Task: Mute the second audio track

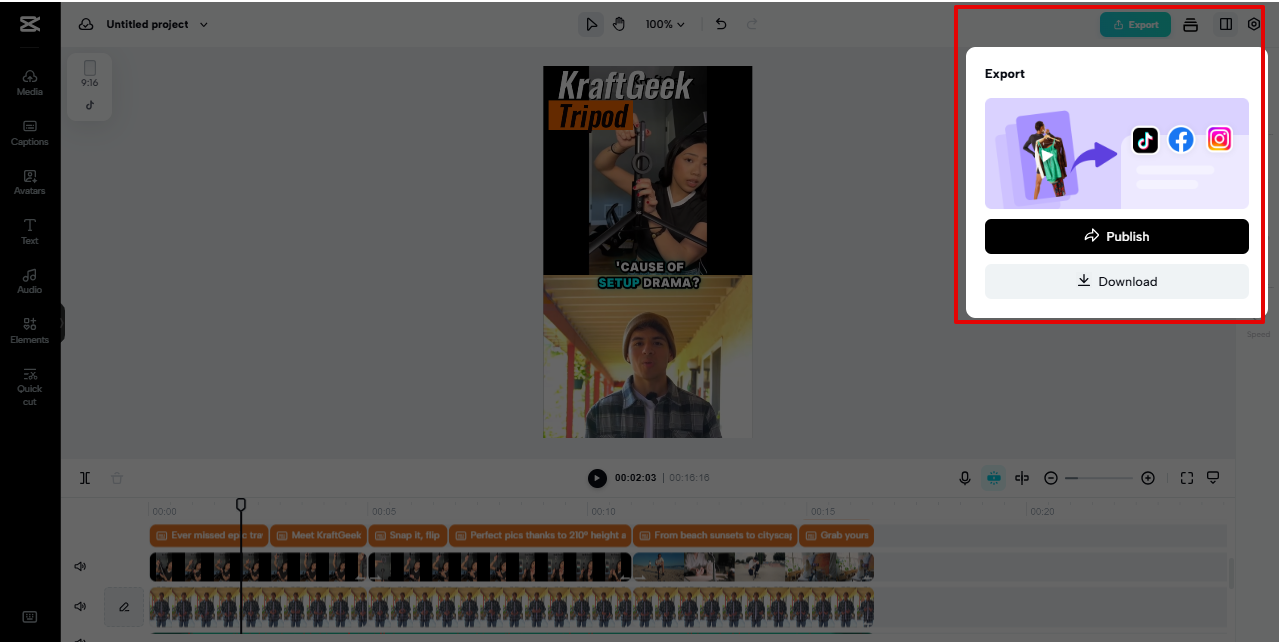Action: click(x=79, y=607)
